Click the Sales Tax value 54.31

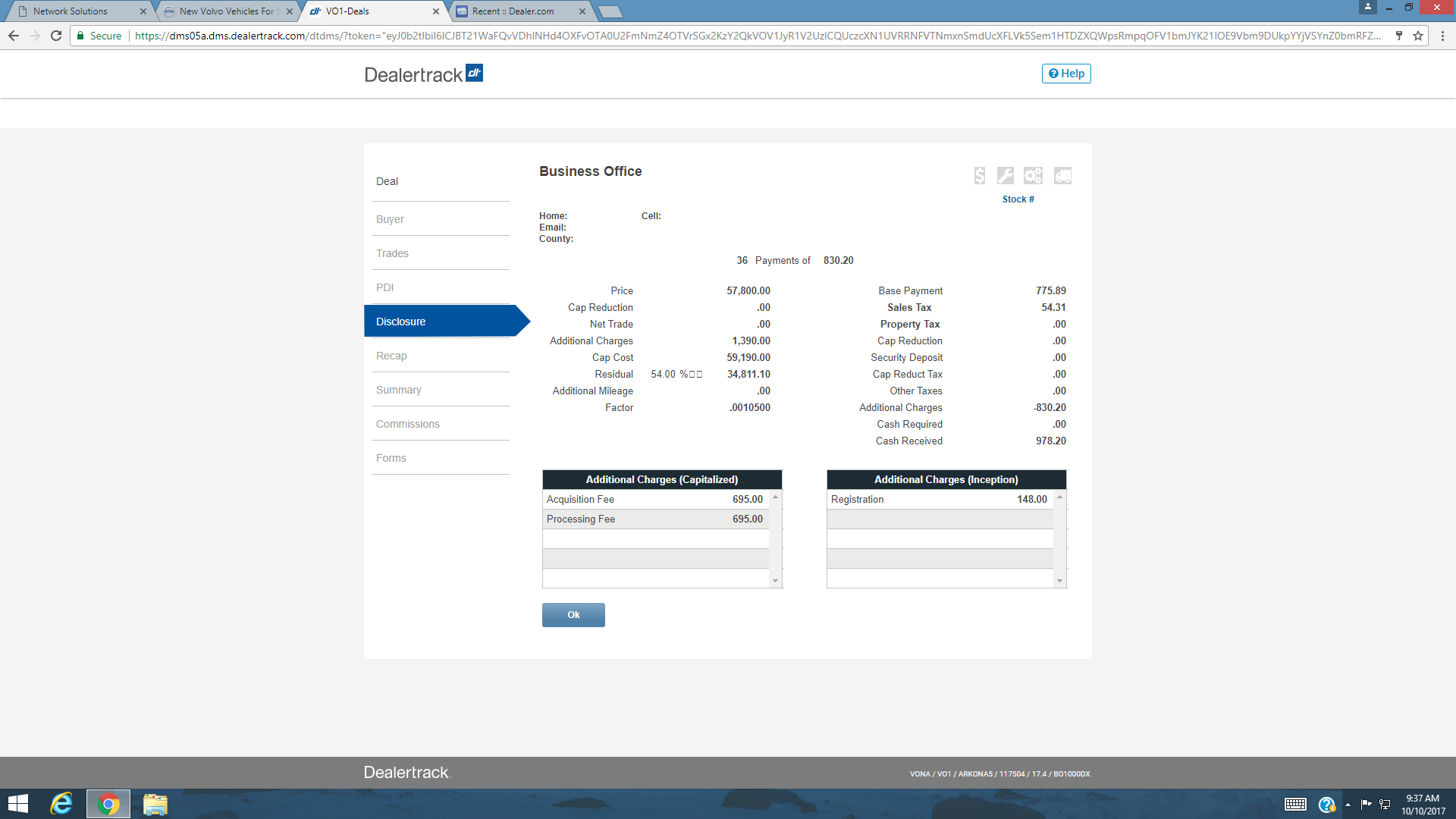1053,308
